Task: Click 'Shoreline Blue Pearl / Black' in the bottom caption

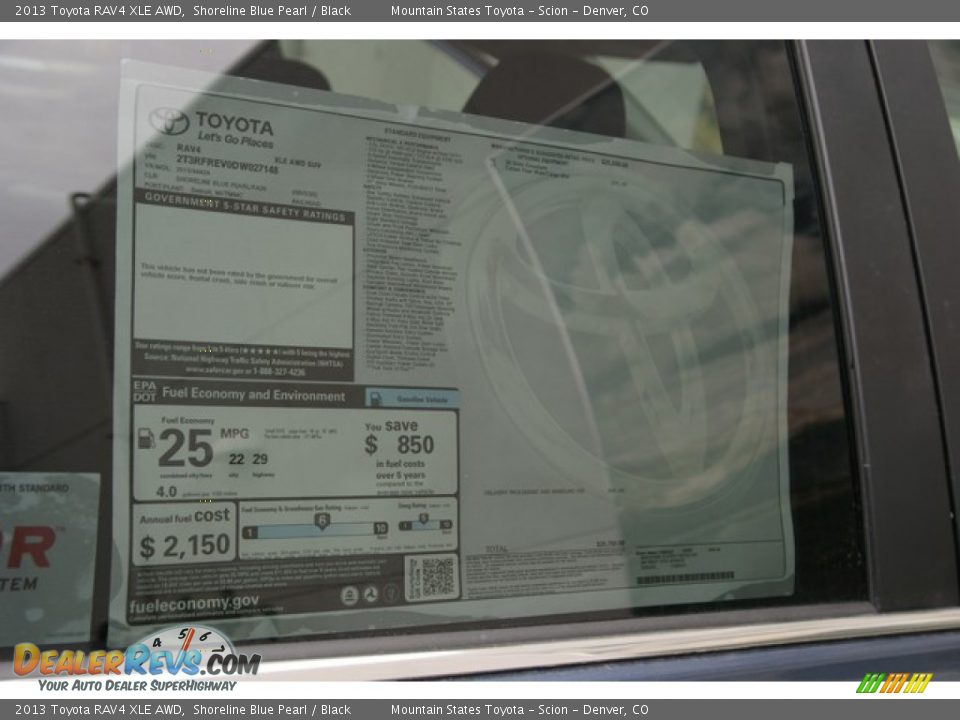Action: tap(272, 710)
